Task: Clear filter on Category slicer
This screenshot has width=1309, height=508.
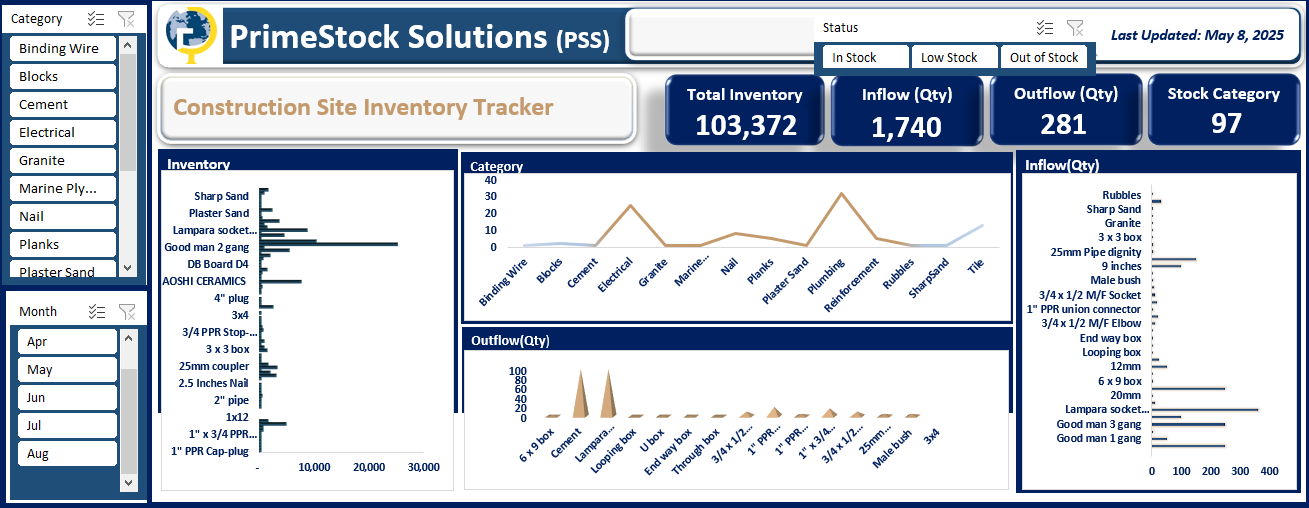Action: click(x=126, y=18)
